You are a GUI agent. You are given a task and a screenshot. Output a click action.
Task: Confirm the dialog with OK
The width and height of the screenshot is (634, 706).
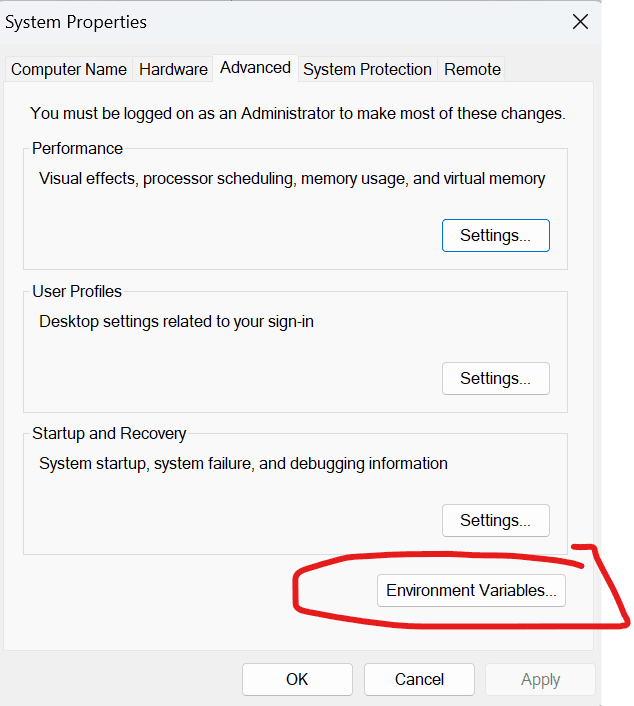tap(297, 679)
